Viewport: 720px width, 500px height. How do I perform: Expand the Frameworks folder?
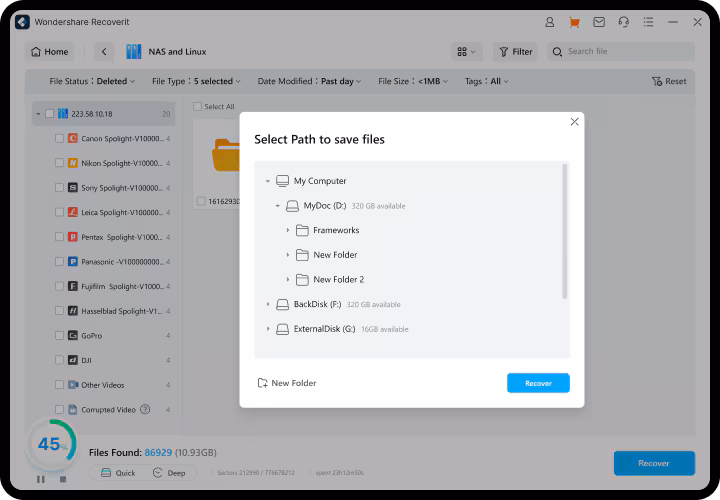click(288, 230)
